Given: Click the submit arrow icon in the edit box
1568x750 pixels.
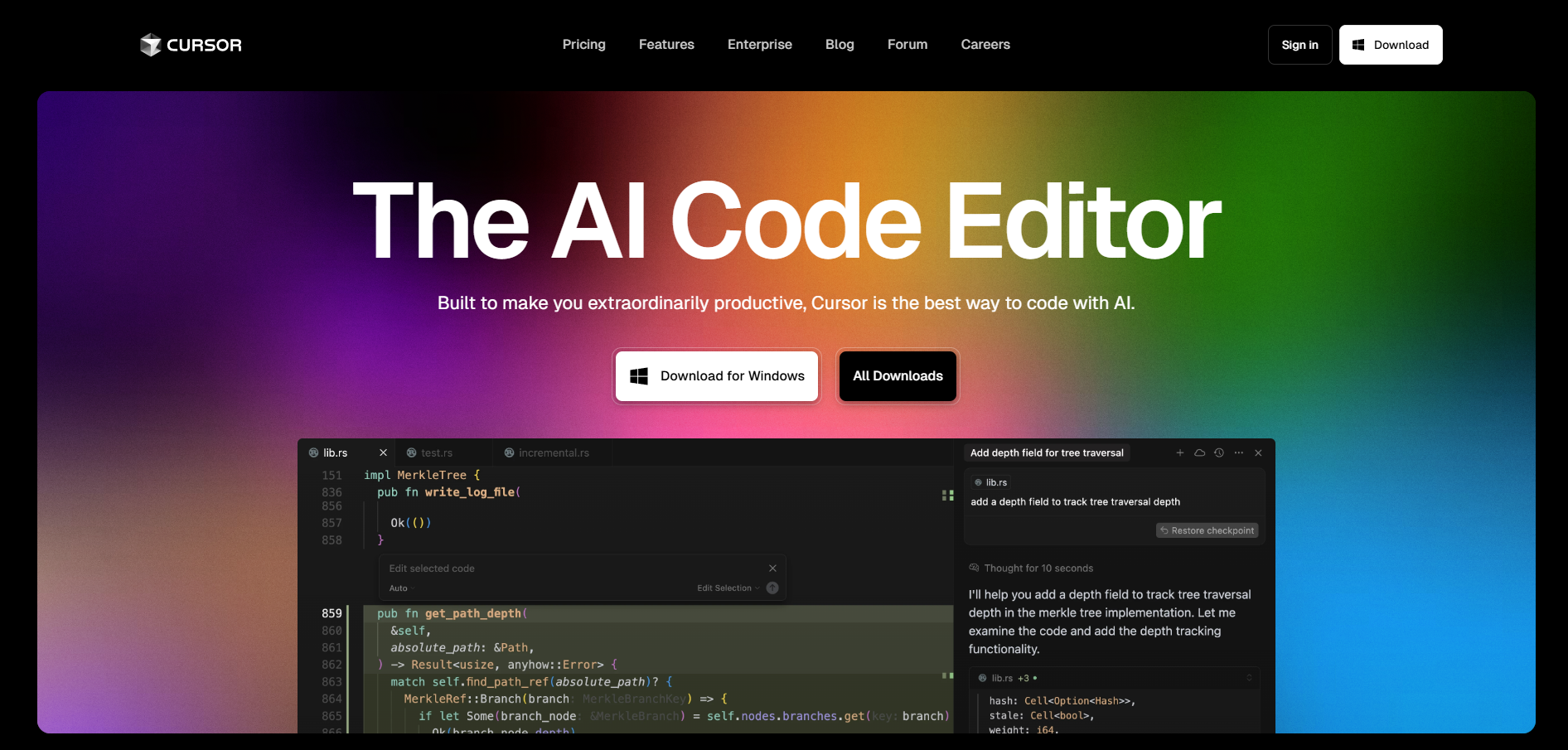Looking at the screenshot, I should click(x=772, y=588).
